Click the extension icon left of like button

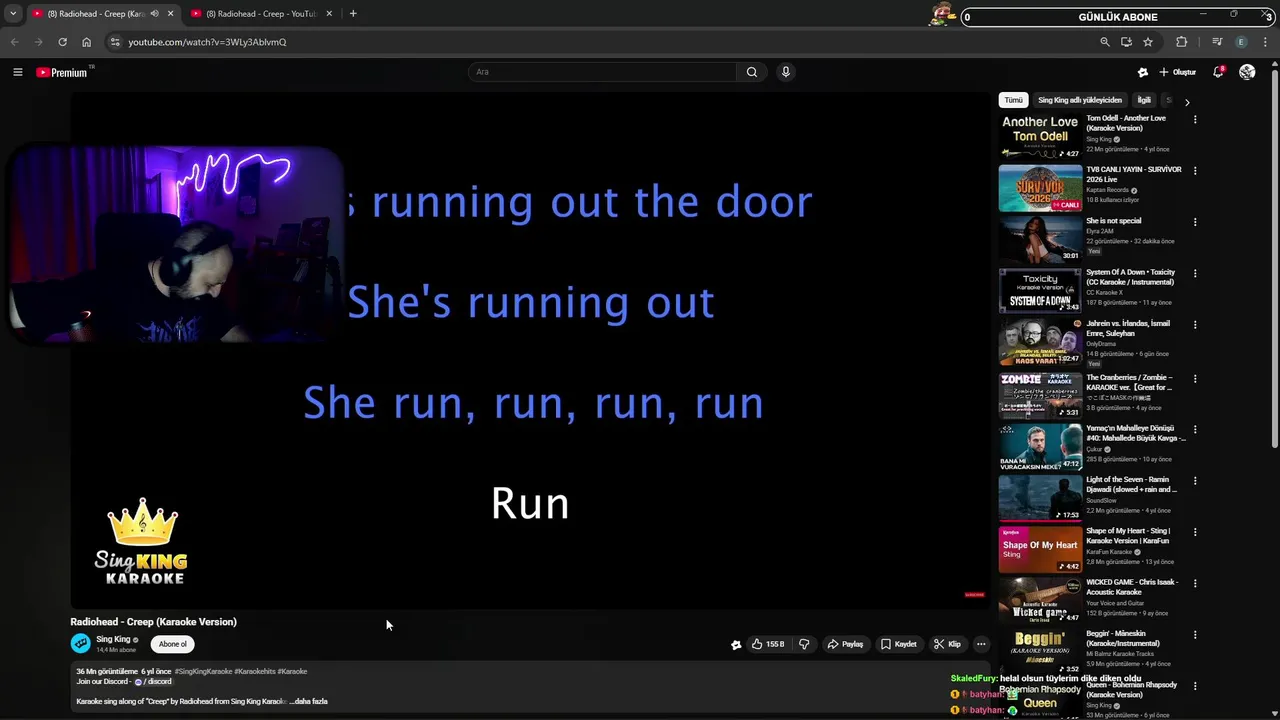click(736, 645)
